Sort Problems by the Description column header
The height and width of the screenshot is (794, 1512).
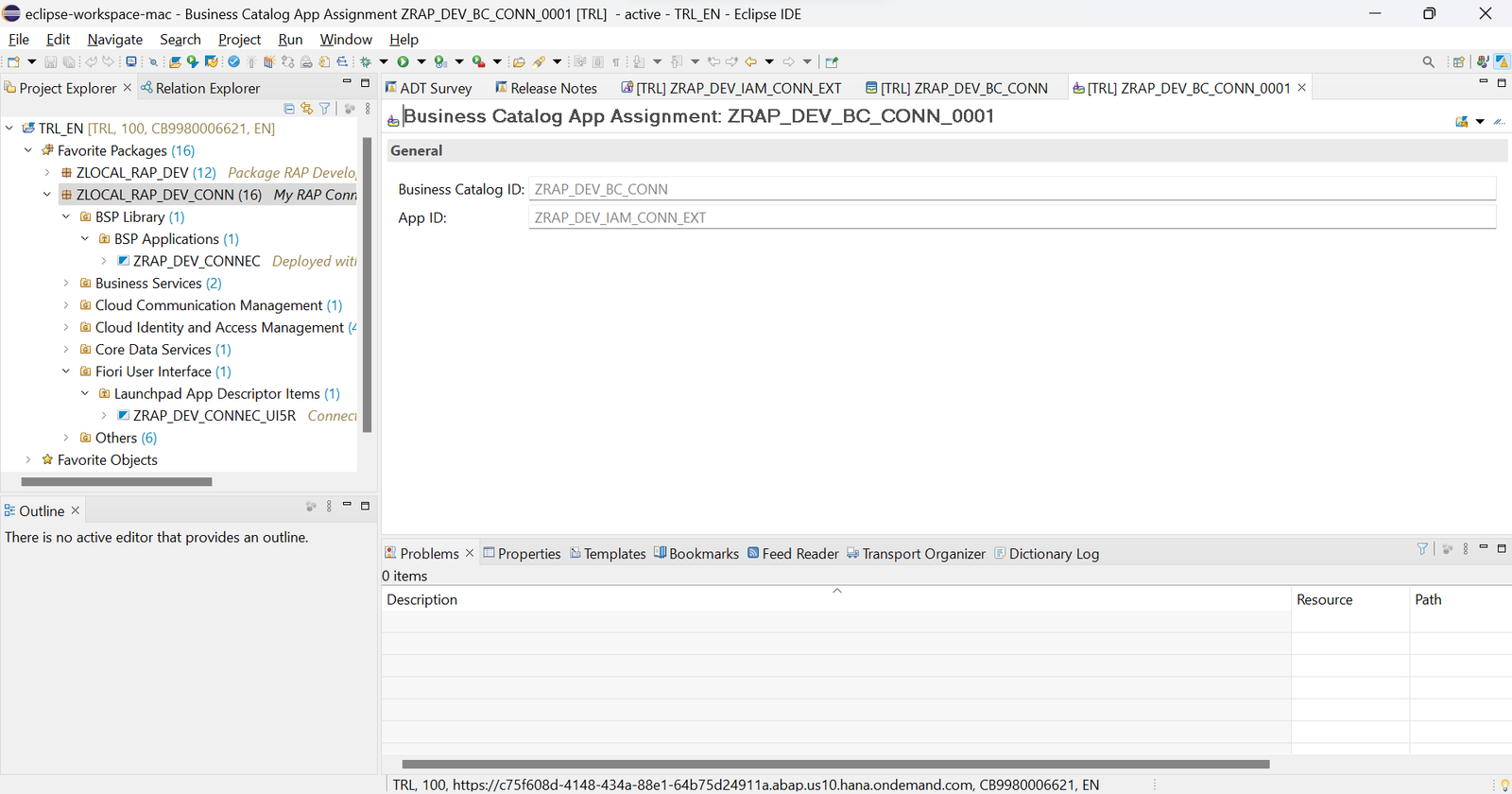[x=836, y=599]
